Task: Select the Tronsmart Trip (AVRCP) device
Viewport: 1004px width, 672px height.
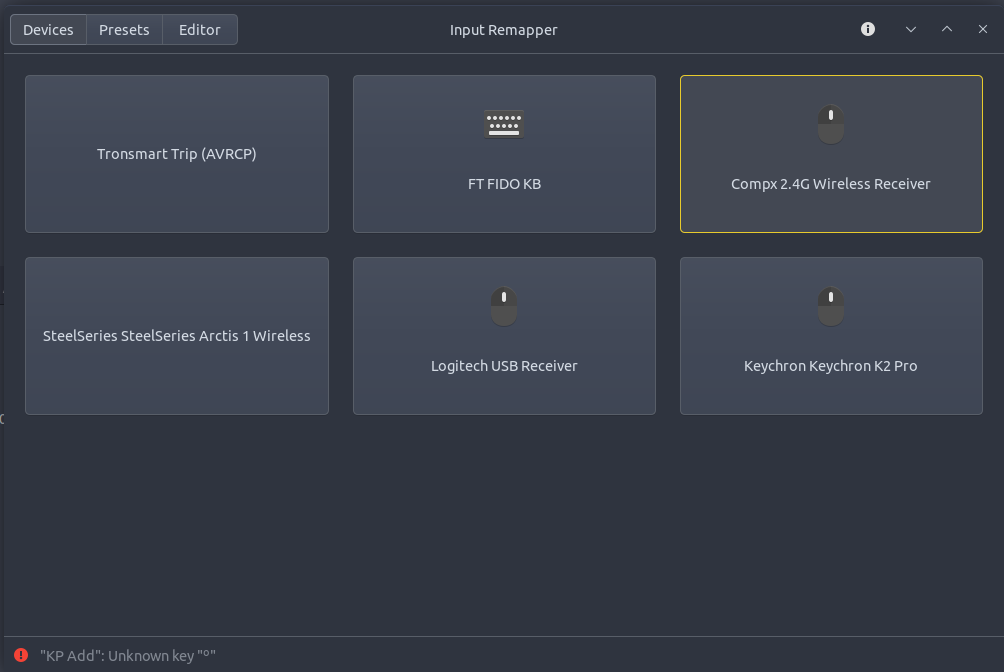Action: [x=177, y=154]
